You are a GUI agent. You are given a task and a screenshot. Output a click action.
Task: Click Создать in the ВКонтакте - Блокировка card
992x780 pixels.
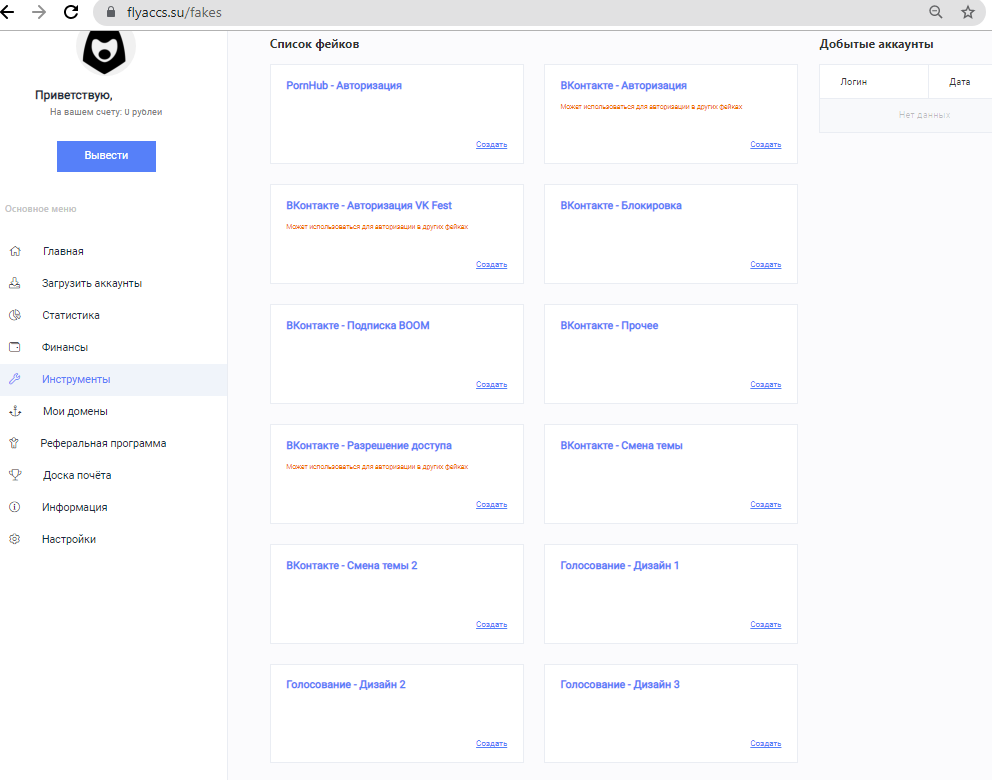coord(766,265)
